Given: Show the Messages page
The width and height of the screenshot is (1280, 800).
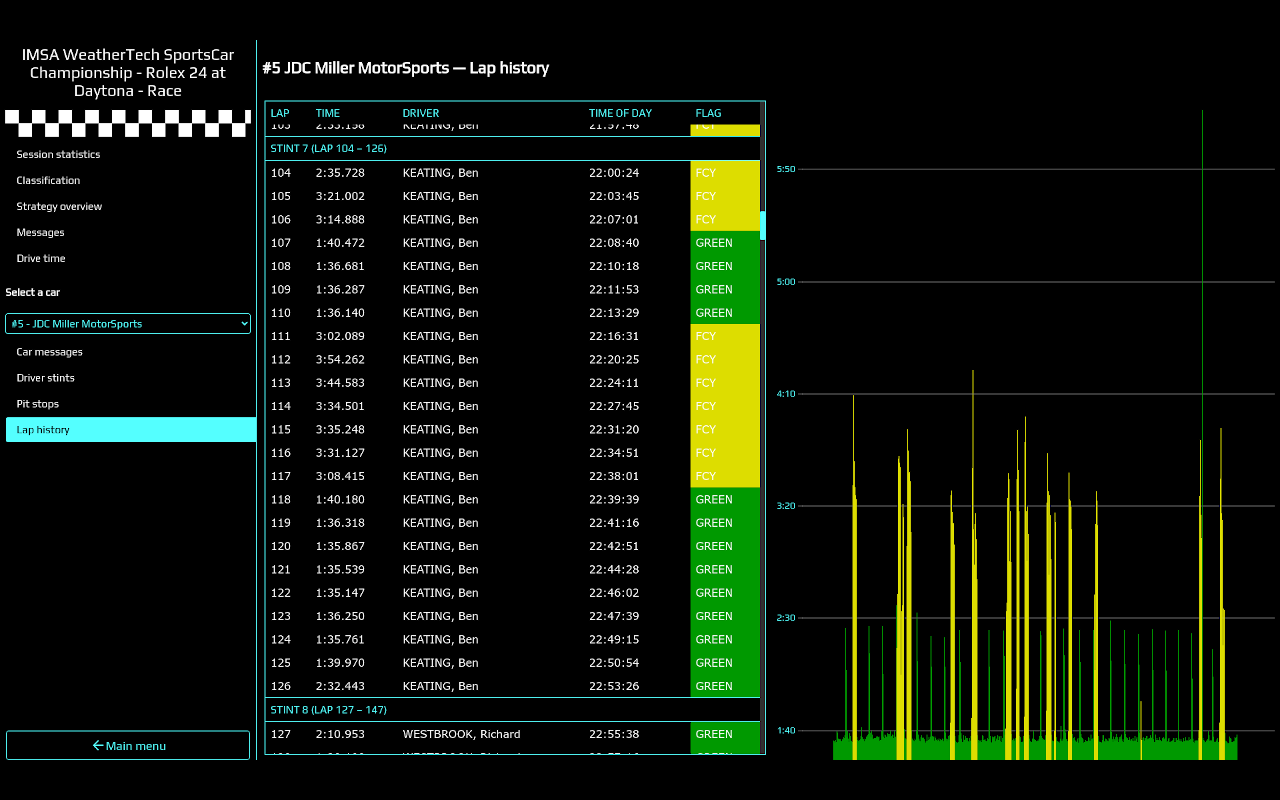Looking at the screenshot, I should 40,233.
